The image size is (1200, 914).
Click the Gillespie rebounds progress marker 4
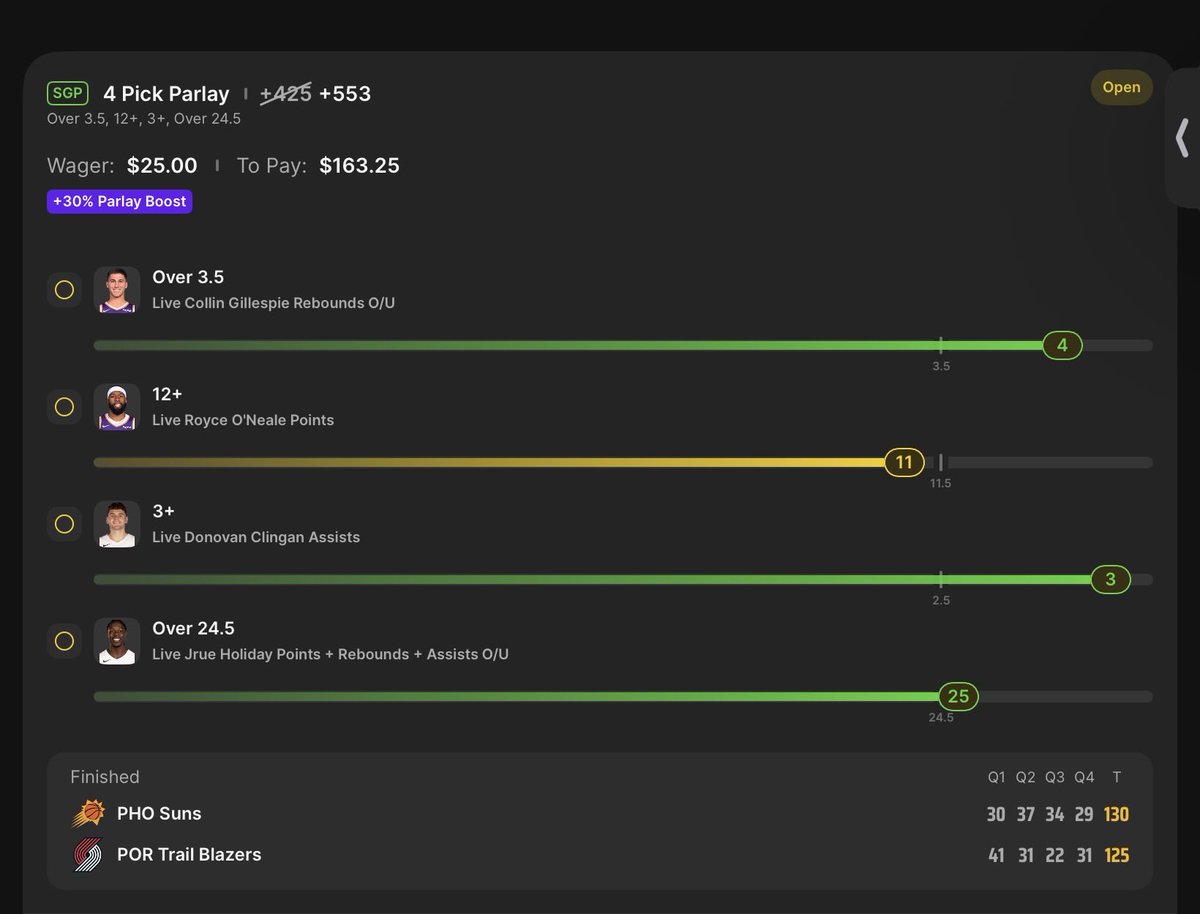click(x=1062, y=345)
